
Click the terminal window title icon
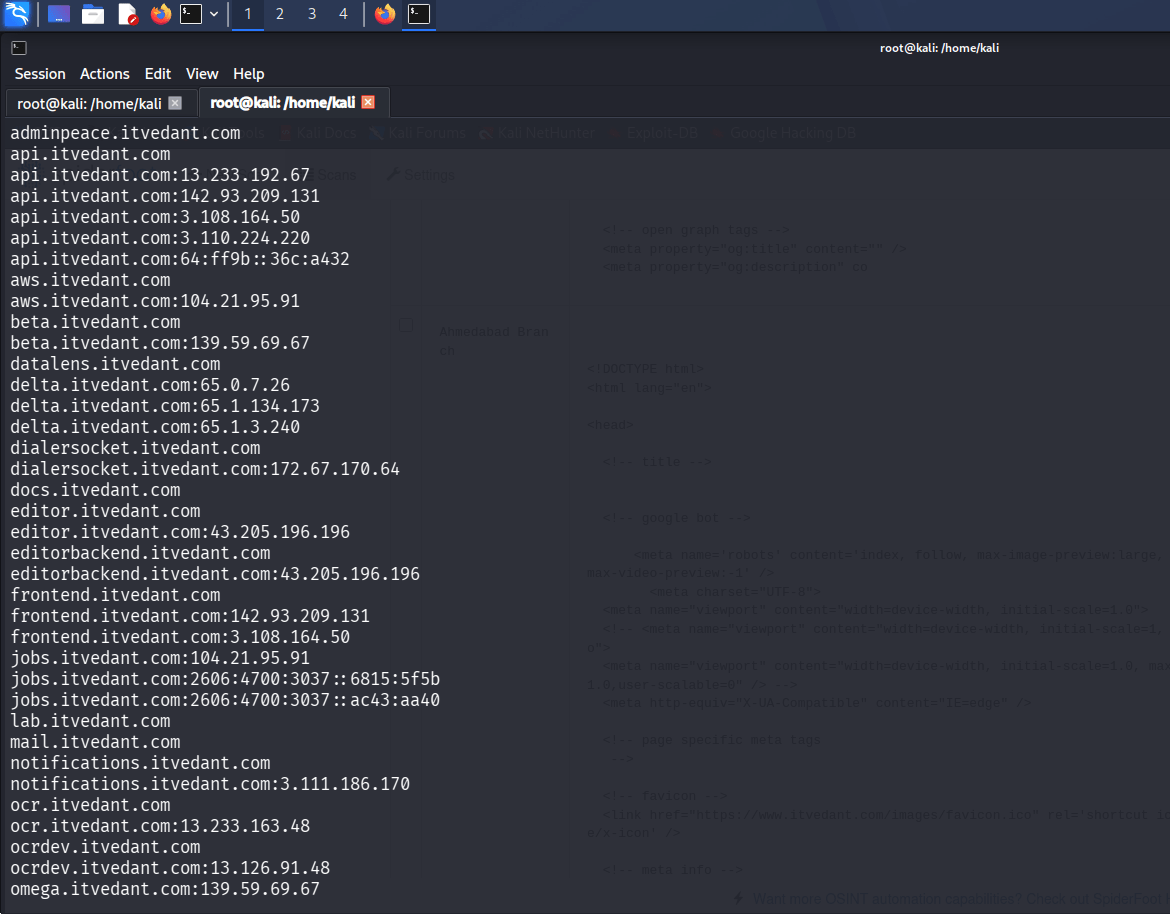(19, 48)
